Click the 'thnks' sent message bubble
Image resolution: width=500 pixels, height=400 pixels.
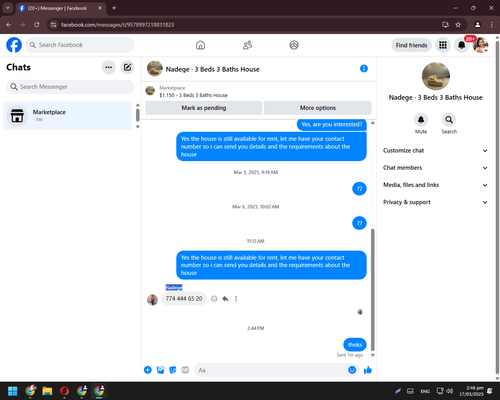click(355, 345)
